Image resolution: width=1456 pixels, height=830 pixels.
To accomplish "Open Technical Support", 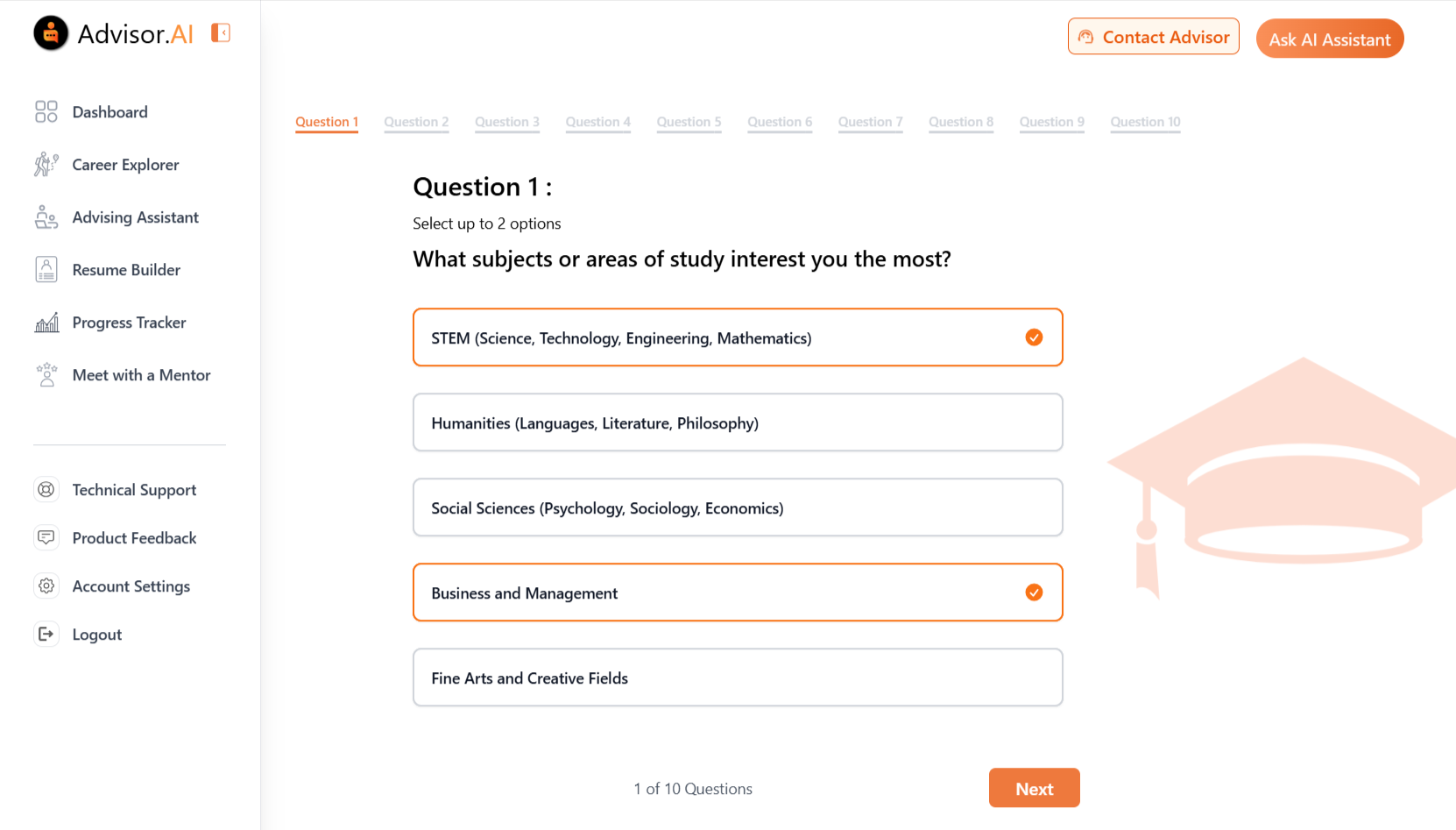I will [x=133, y=489].
